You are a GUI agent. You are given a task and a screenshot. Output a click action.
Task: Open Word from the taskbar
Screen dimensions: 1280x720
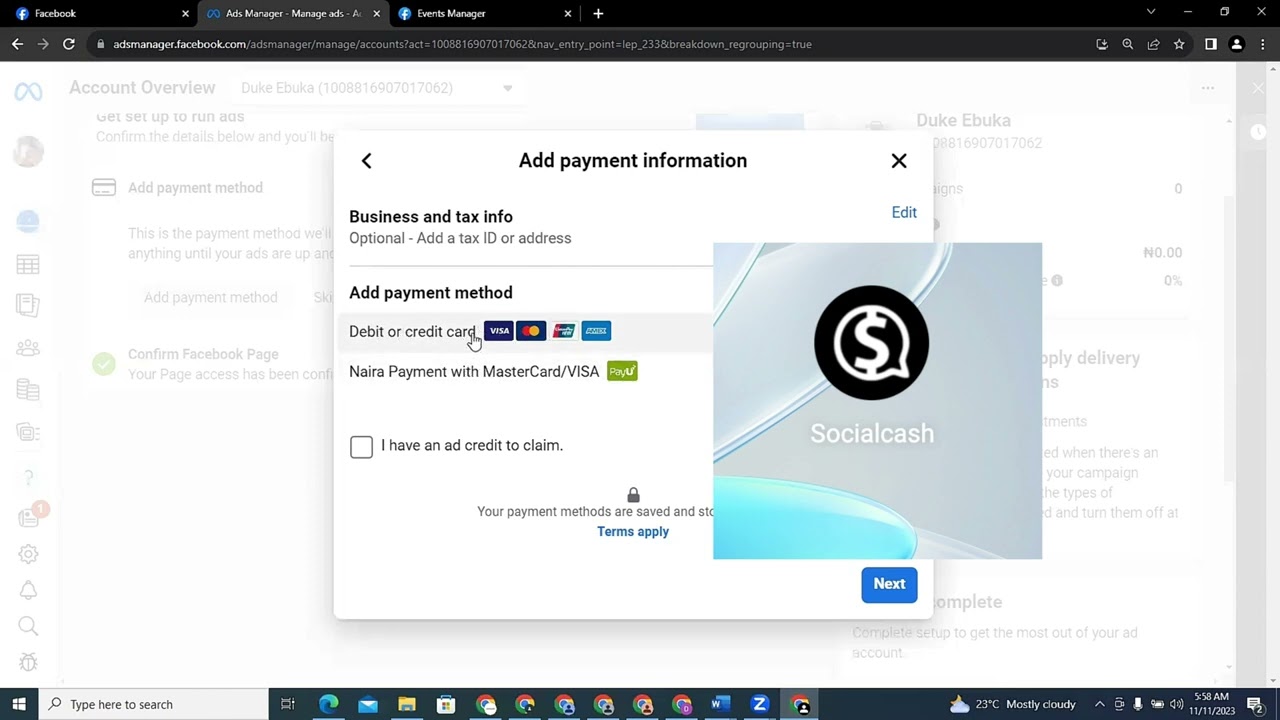(x=719, y=704)
